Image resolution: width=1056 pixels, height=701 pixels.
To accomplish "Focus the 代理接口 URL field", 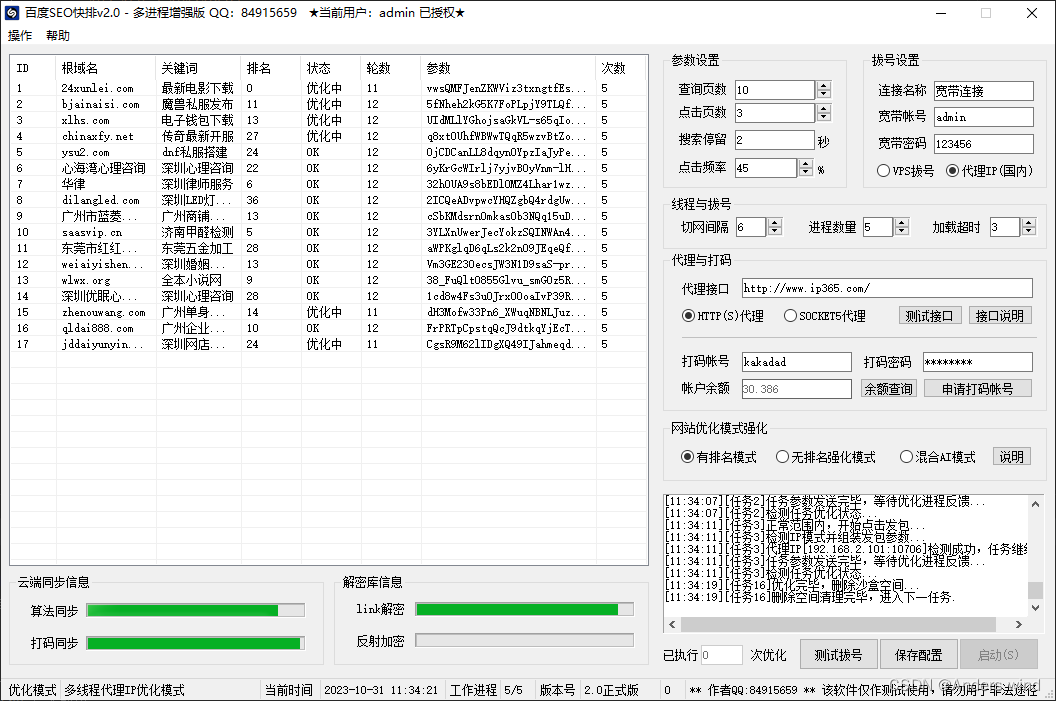I will pyautogui.click(x=887, y=288).
